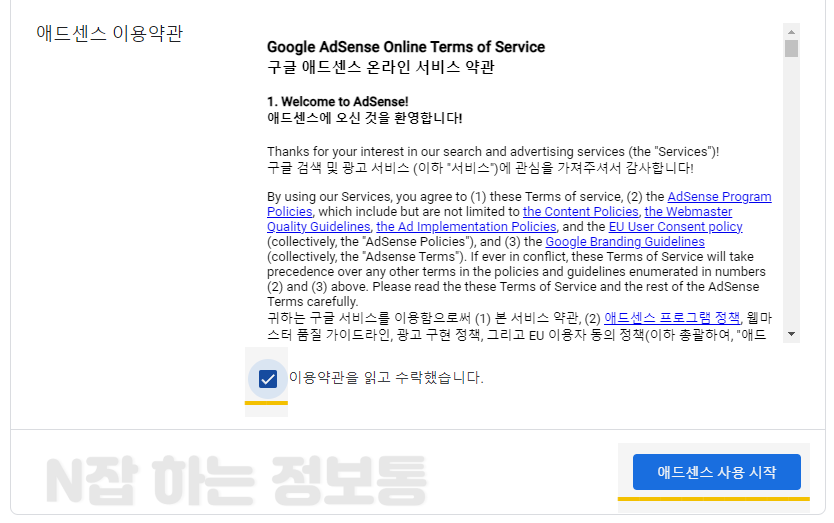834x523 pixels.
Task: Open the 애드센스 프로그램 정책 link
Action: (672, 318)
